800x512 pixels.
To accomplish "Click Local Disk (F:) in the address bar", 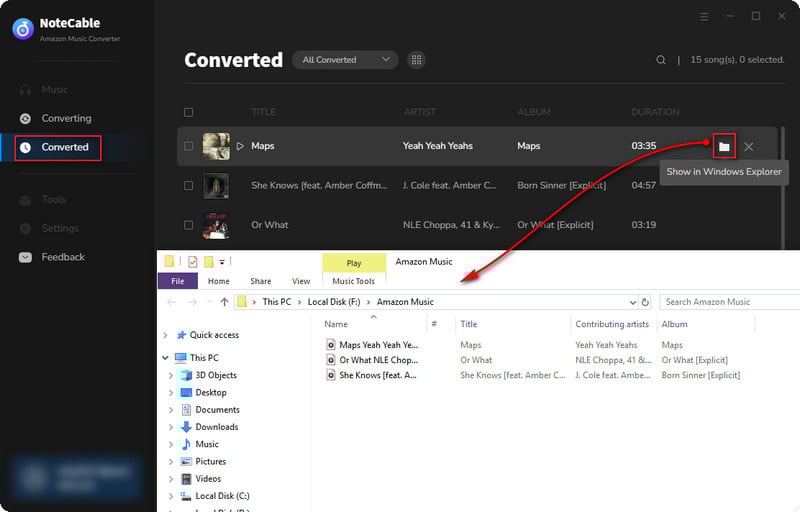I will pos(334,302).
